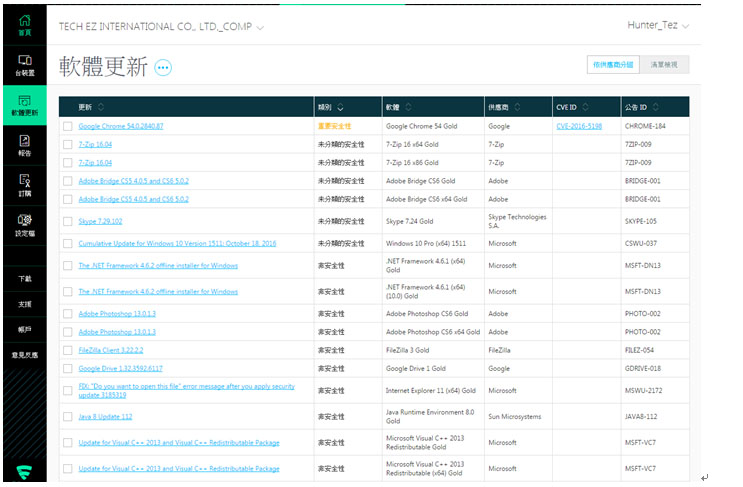Sort by the CVE ID column arrows
Viewport: 743px width, 487px height.
[586, 107]
